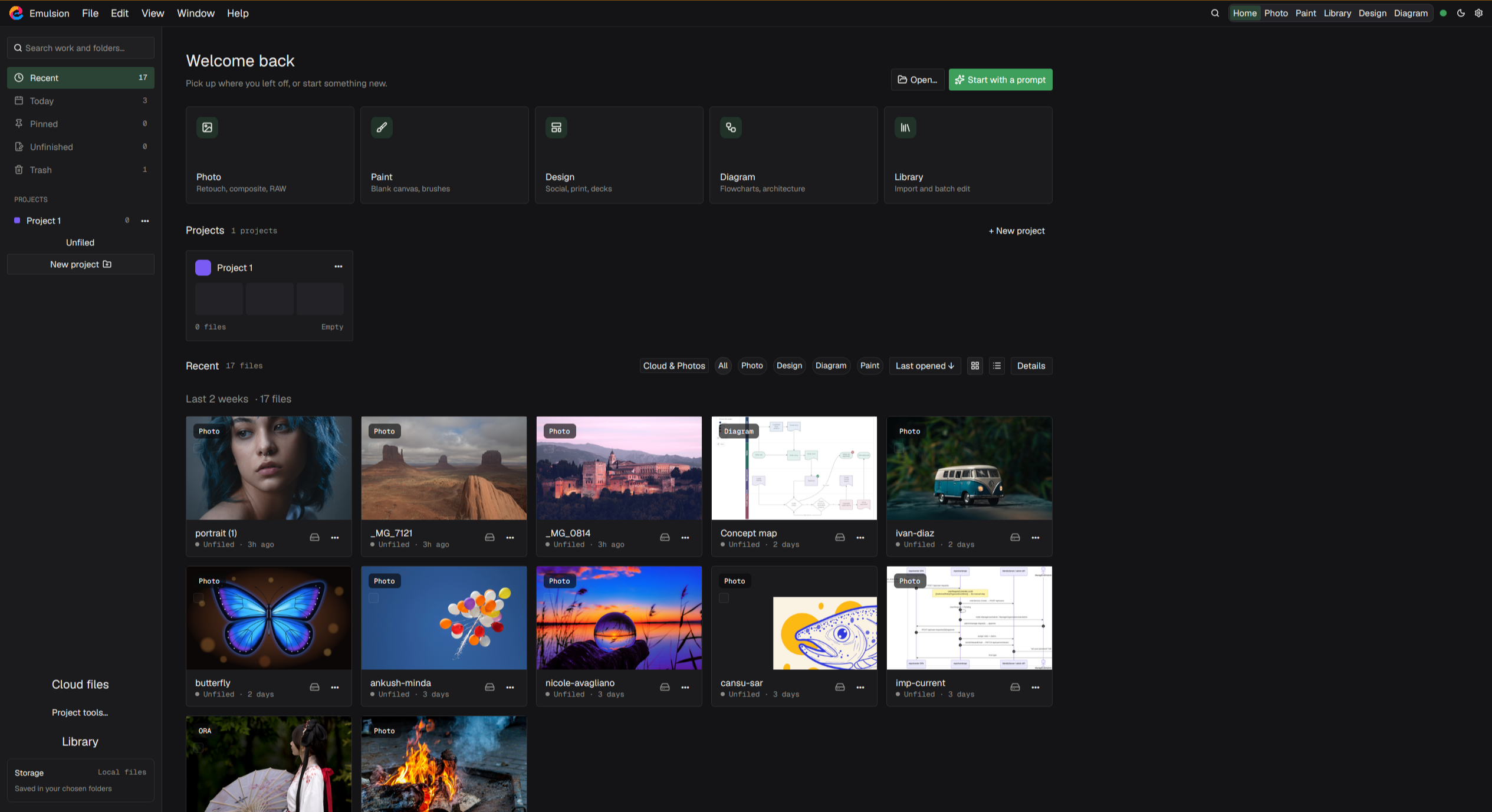Click the search magnifier in top bar
Image resolution: width=1492 pixels, height=812 pixels.
point(1215,13)
